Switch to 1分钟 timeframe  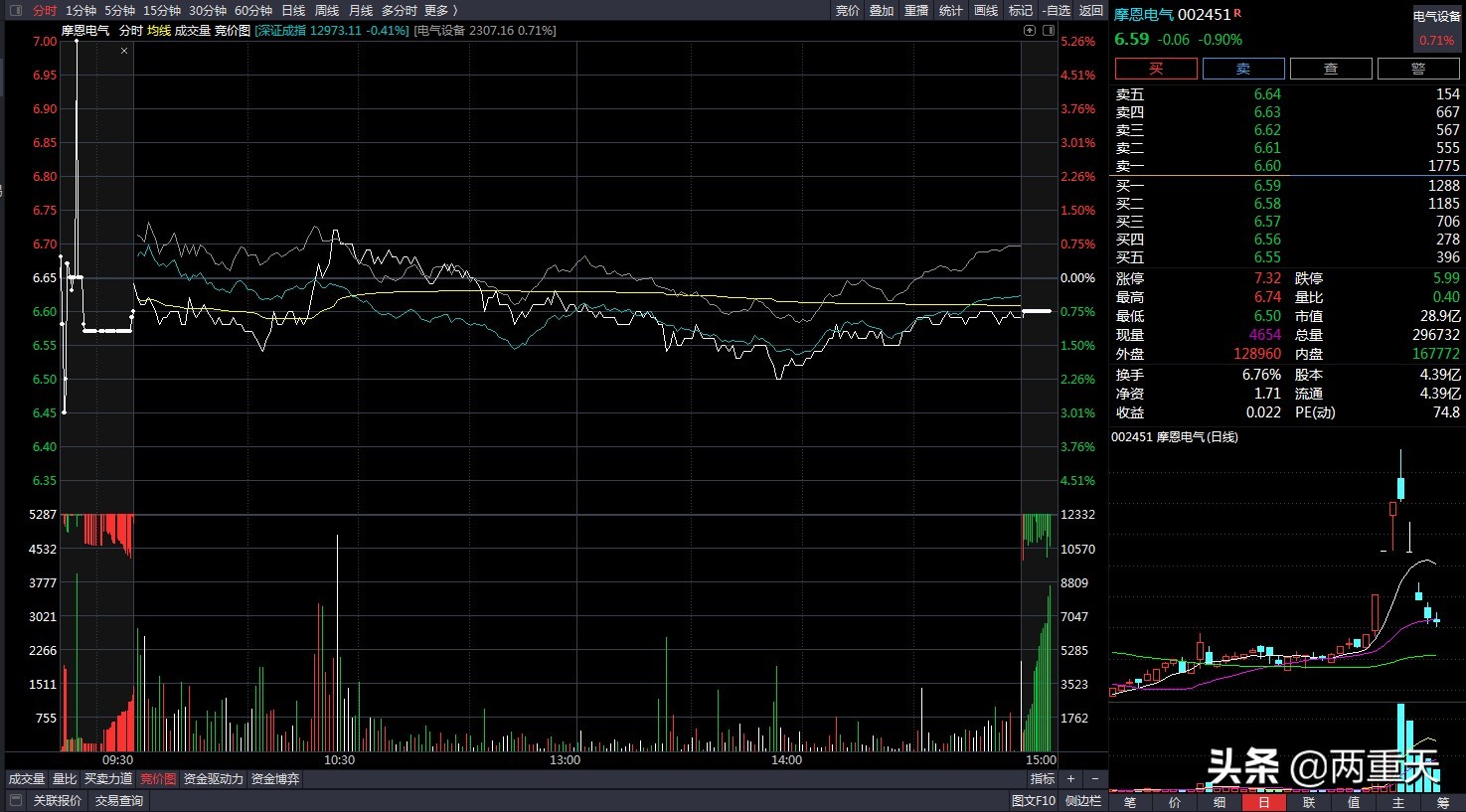(81, 10)
